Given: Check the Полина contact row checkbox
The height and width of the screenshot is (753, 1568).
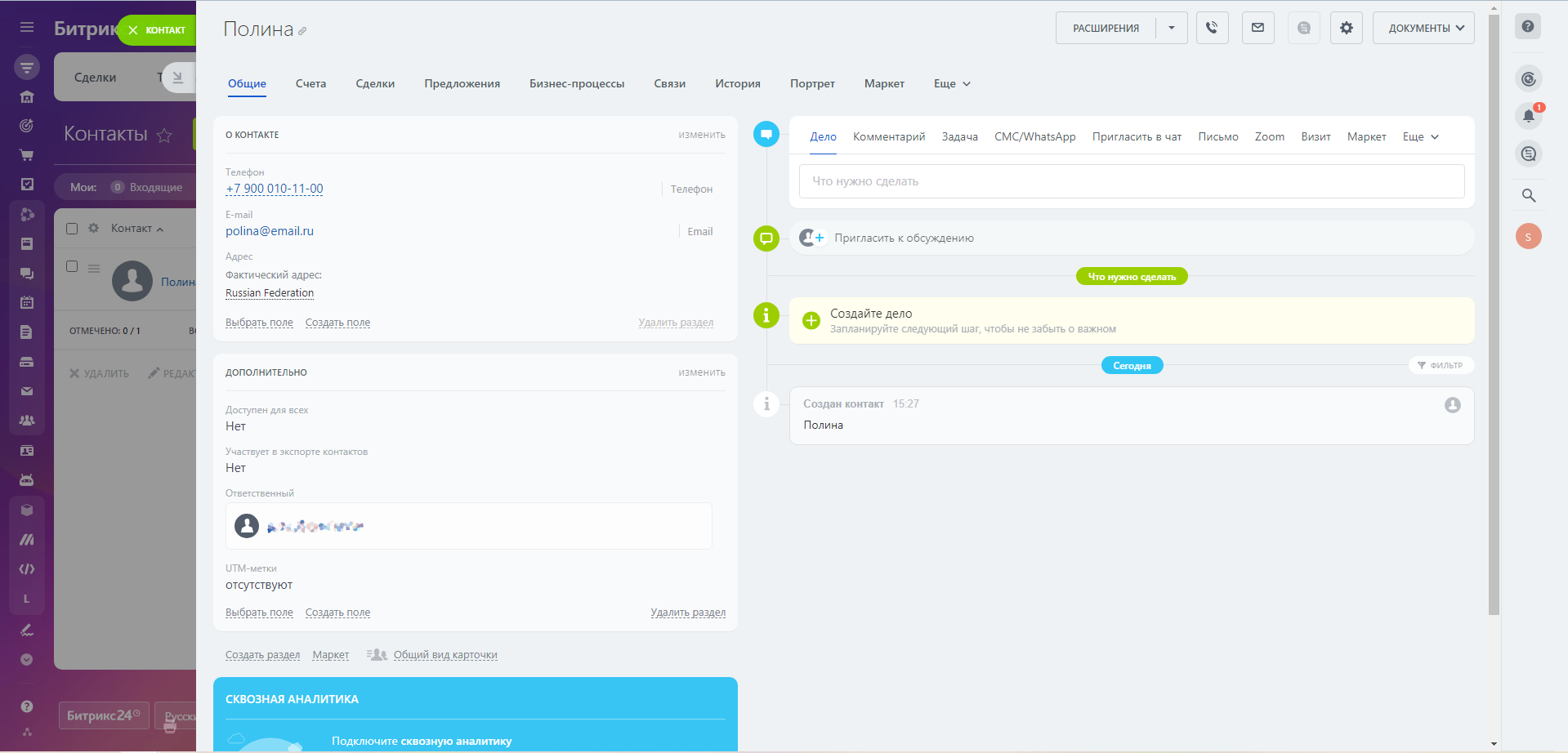Looking at the screenshot, I should [x=72, y=266].
